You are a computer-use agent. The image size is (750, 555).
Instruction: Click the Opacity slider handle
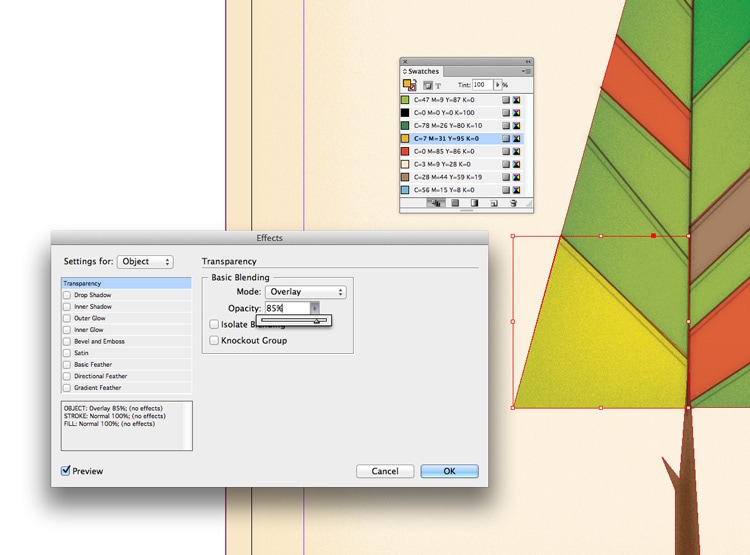(x=317, y=321)
